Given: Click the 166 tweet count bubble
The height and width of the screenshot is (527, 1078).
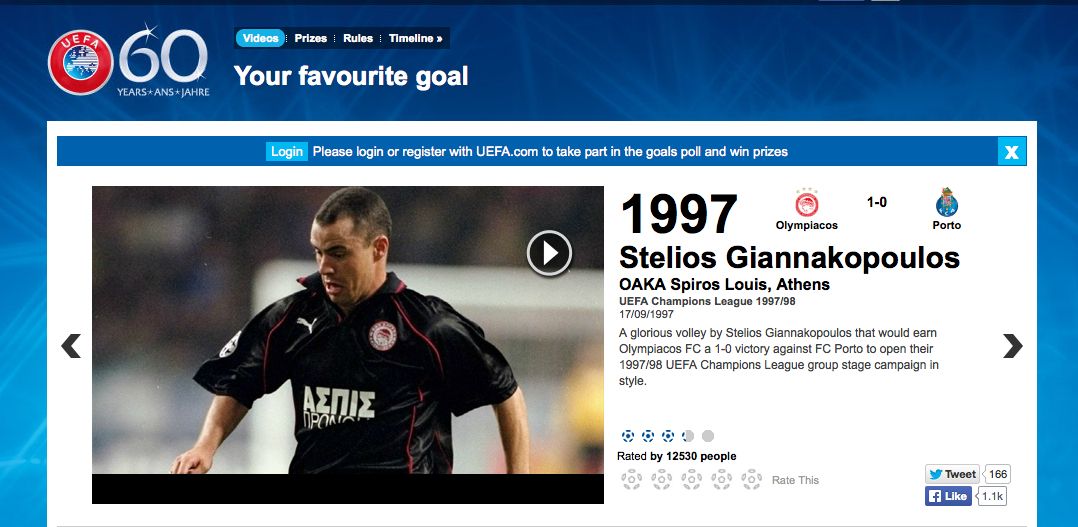Looking at the screenshot, I should pos(998,474).
